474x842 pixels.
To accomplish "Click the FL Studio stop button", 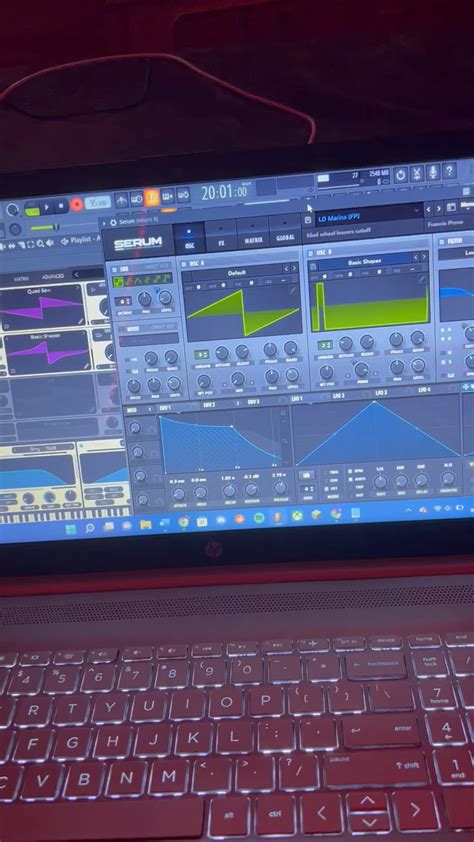I will click(61, 206).
